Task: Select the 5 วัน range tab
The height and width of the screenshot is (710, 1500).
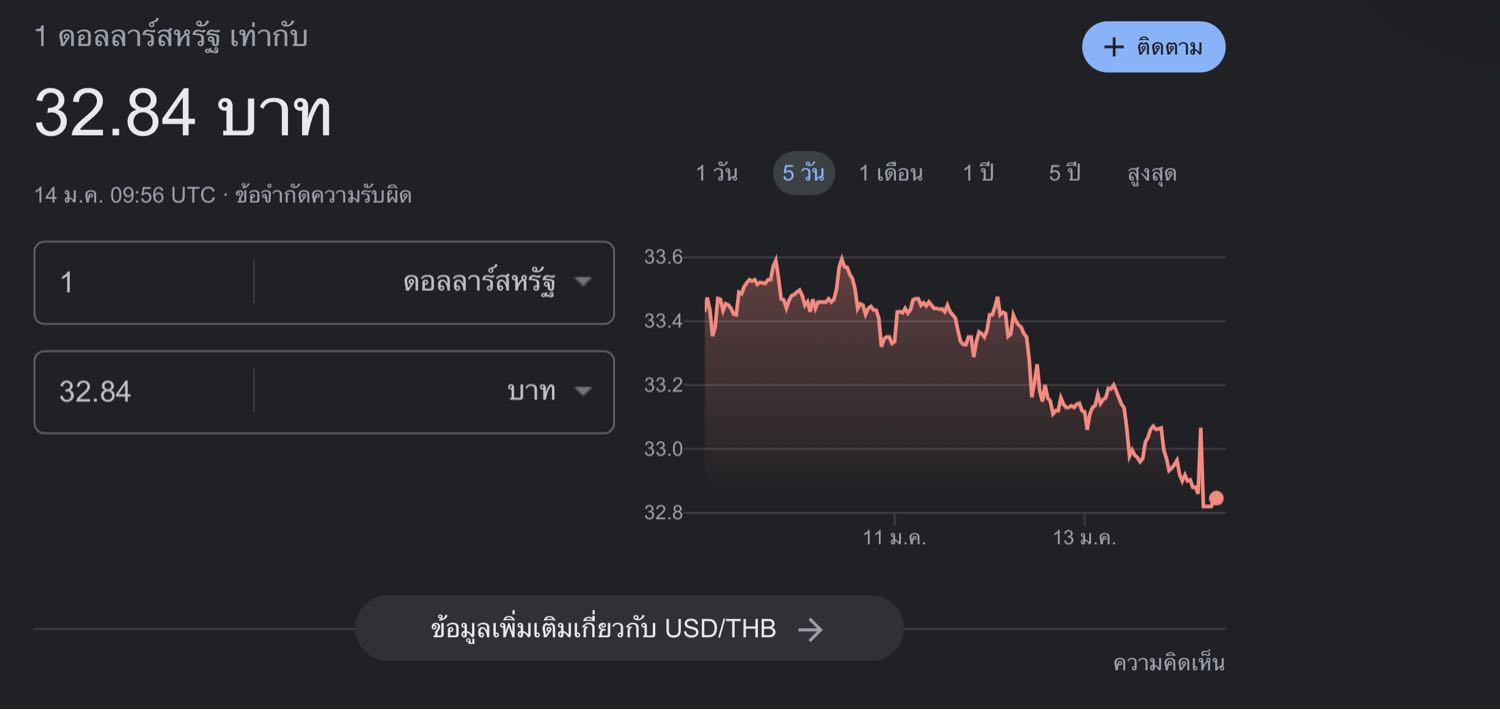Action: coord(803,173)
